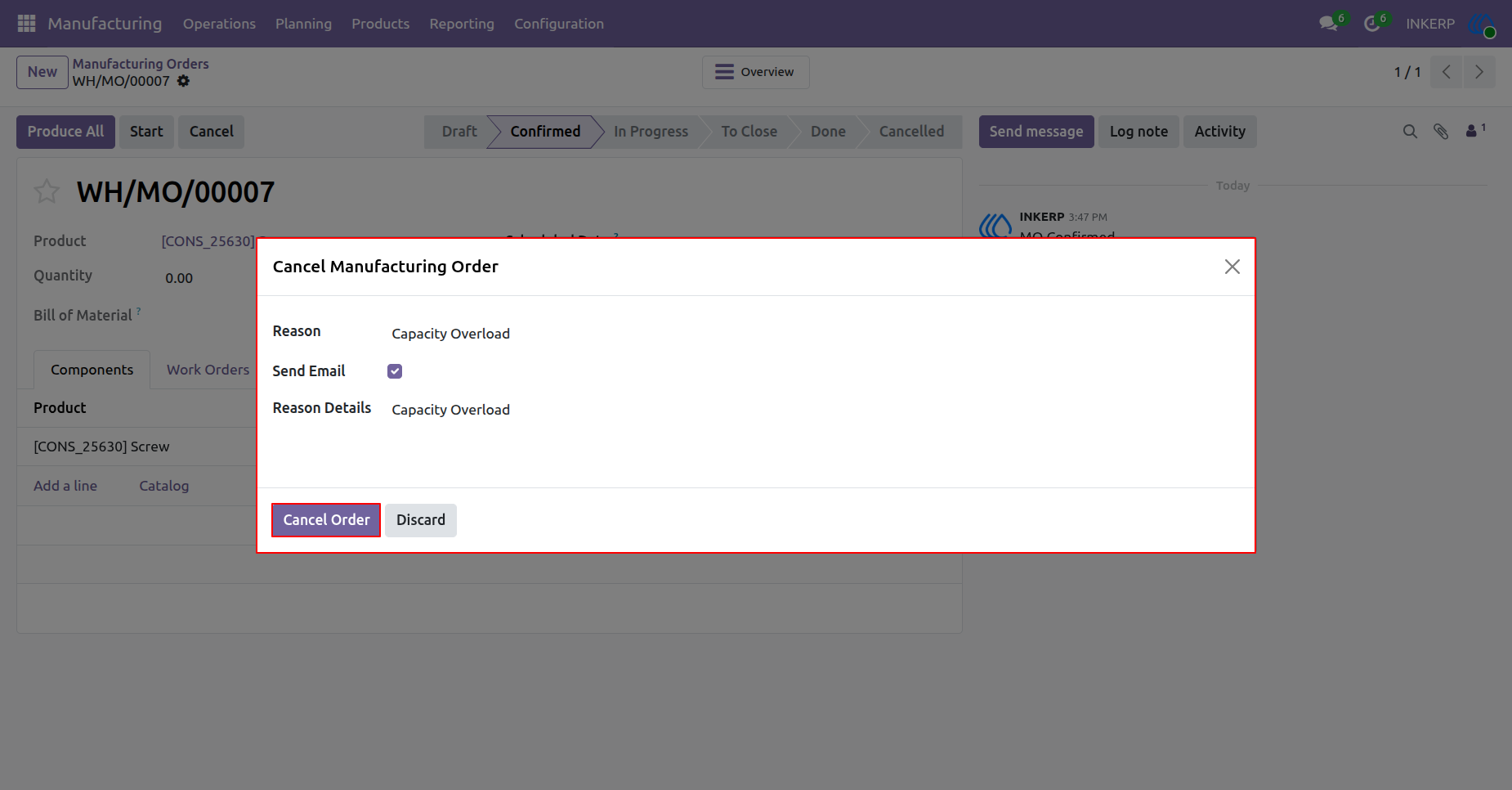This screenshot has width=1512, height=790.
Task: Open the conversations chat icon
Action: point(1328,24)
